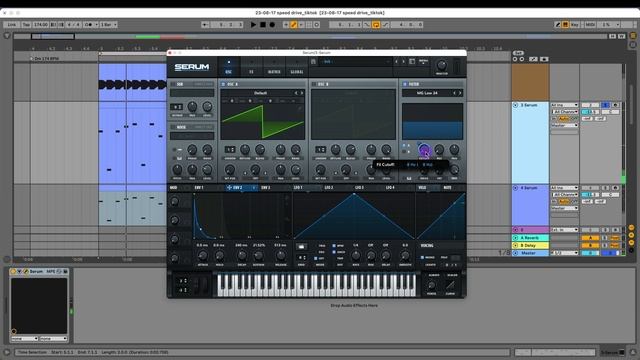Open the 1 Bar quantization dropdown
640x360 pixels.
click(109, 24)
